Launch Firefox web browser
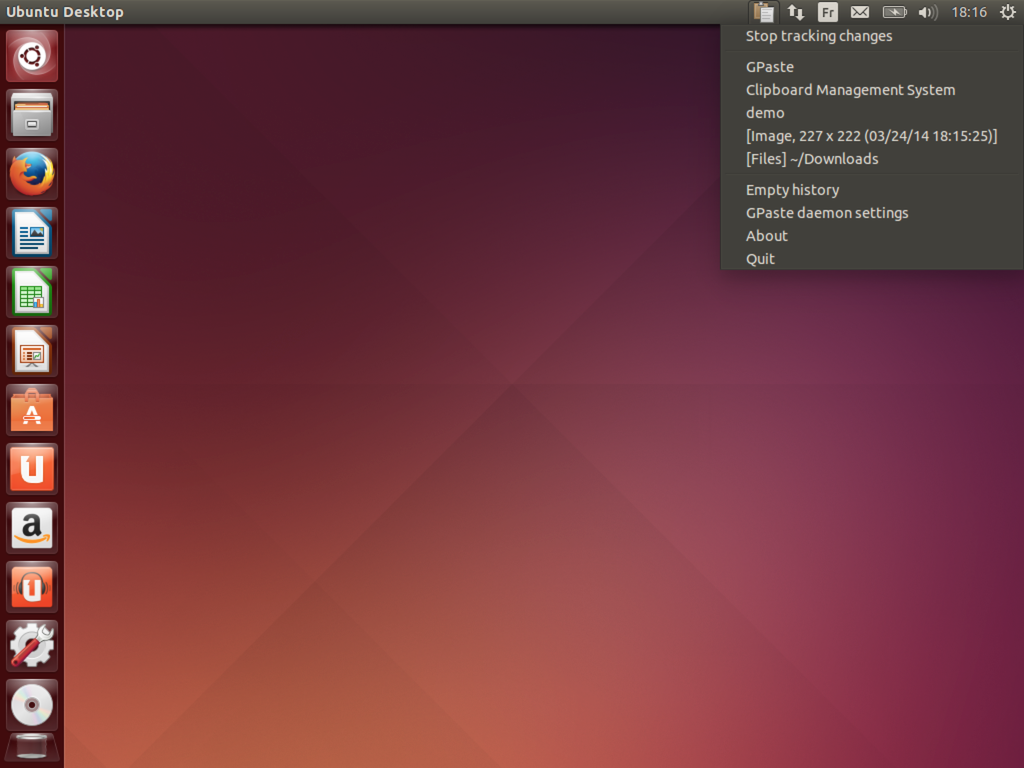1024x768 pixels. [x=32, y=174]
